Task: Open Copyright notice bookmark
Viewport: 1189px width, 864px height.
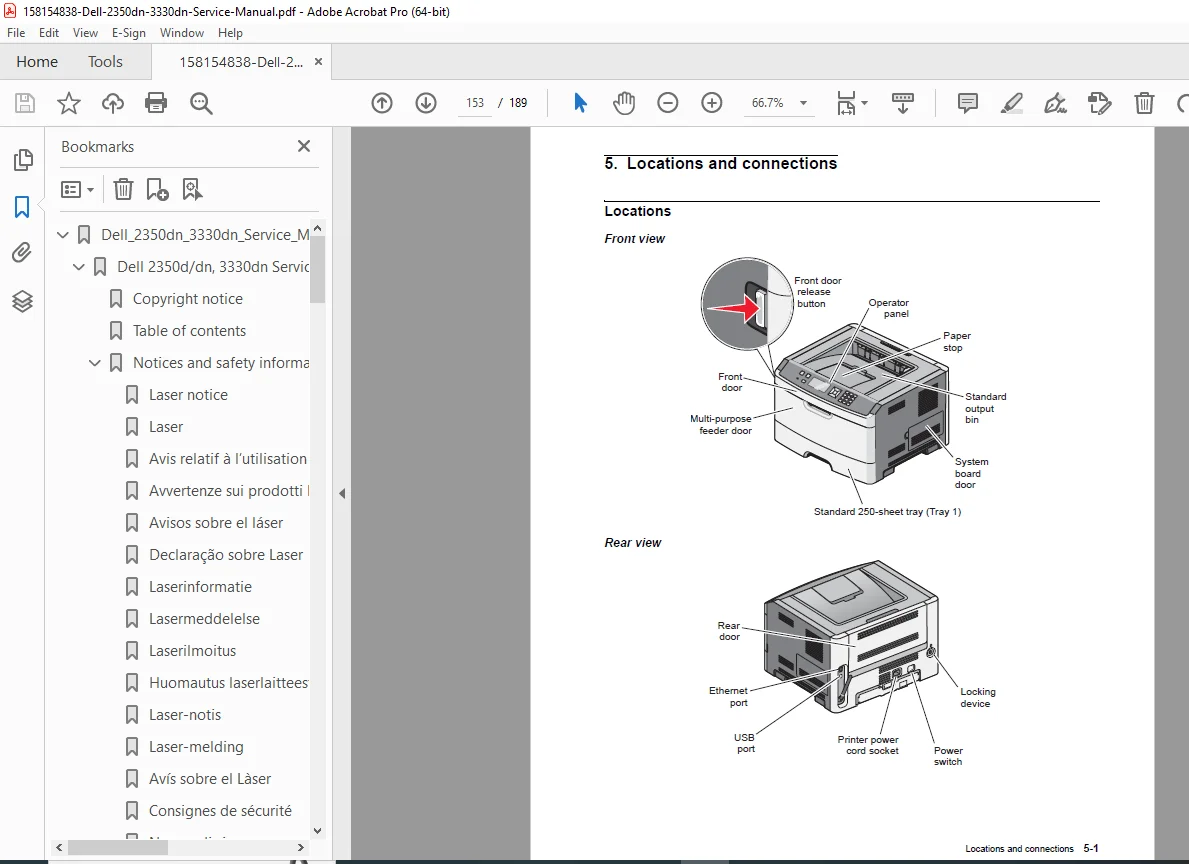Action: [x=187, y=299]
